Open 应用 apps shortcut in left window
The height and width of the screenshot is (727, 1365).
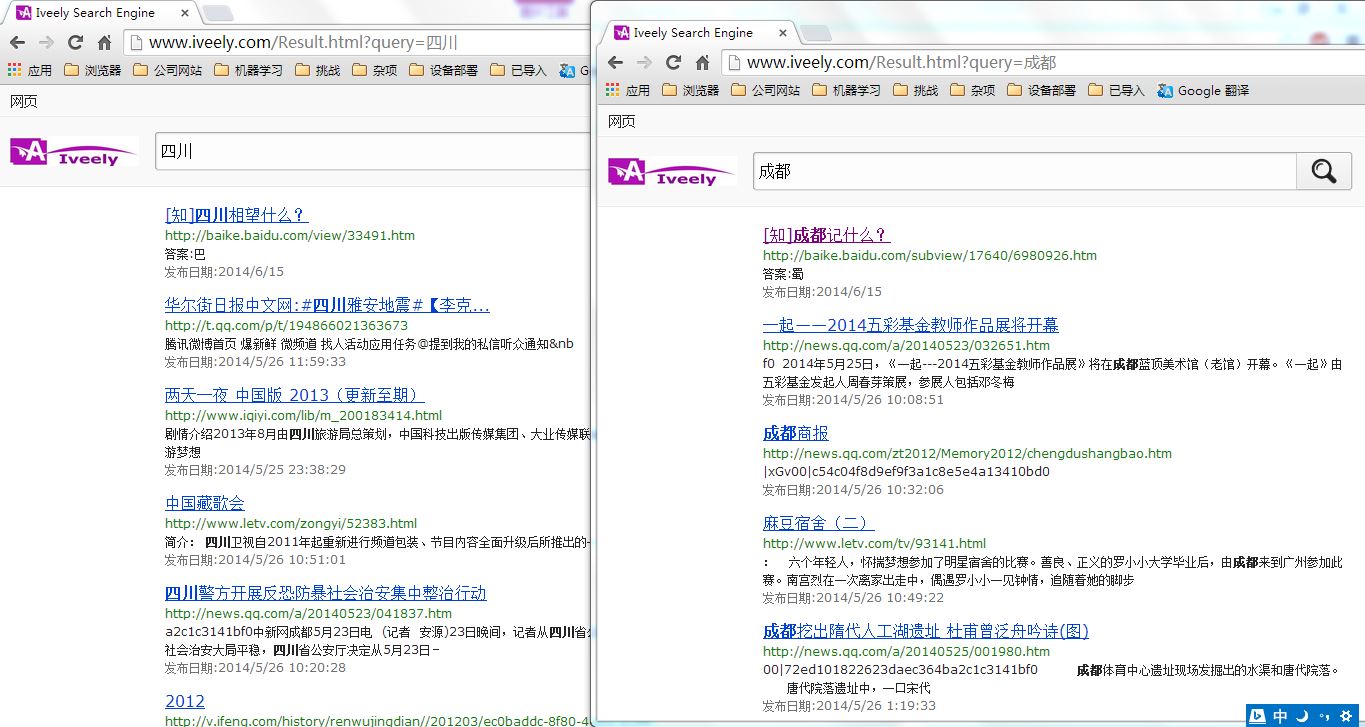[x=30, y=71]
